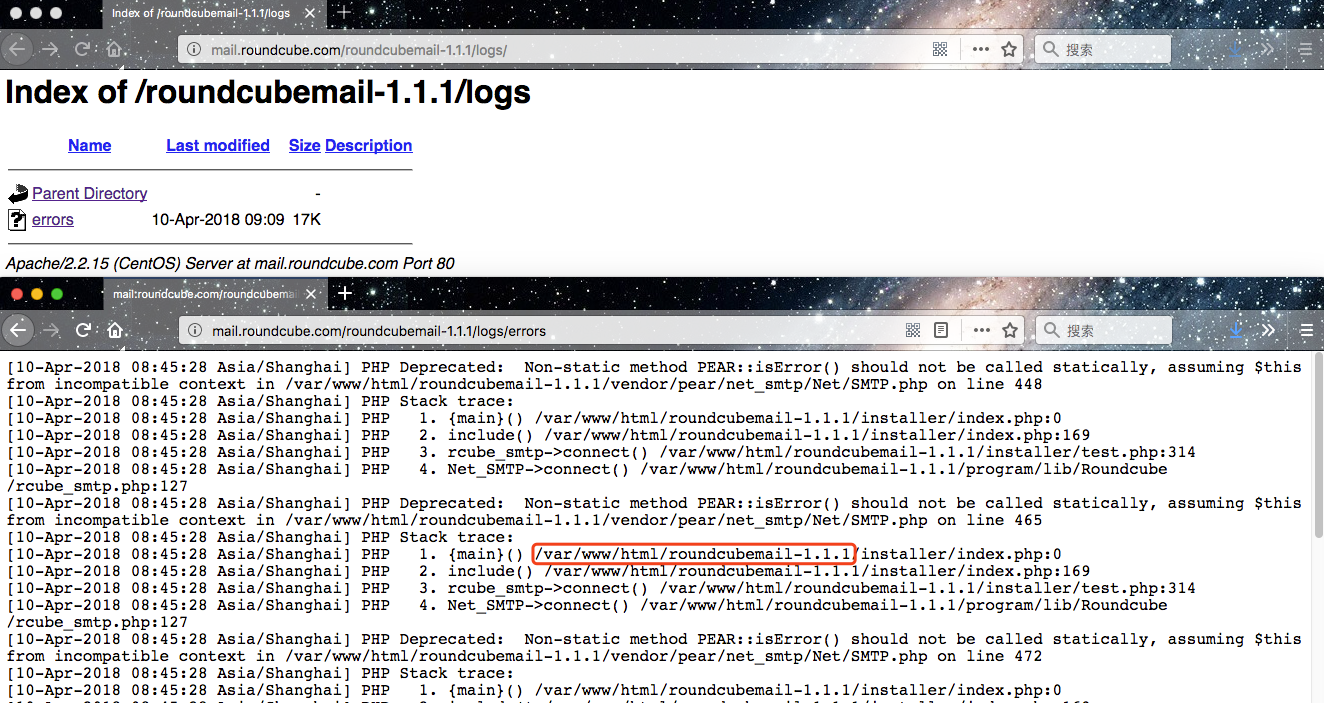Open page actions menu in the /logs/ address bar
This screenshot has height=703, width=1324.
[980, 49]
